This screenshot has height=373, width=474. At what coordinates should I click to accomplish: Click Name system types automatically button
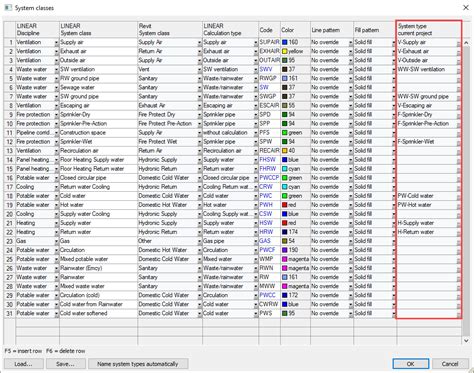(138, 364)
